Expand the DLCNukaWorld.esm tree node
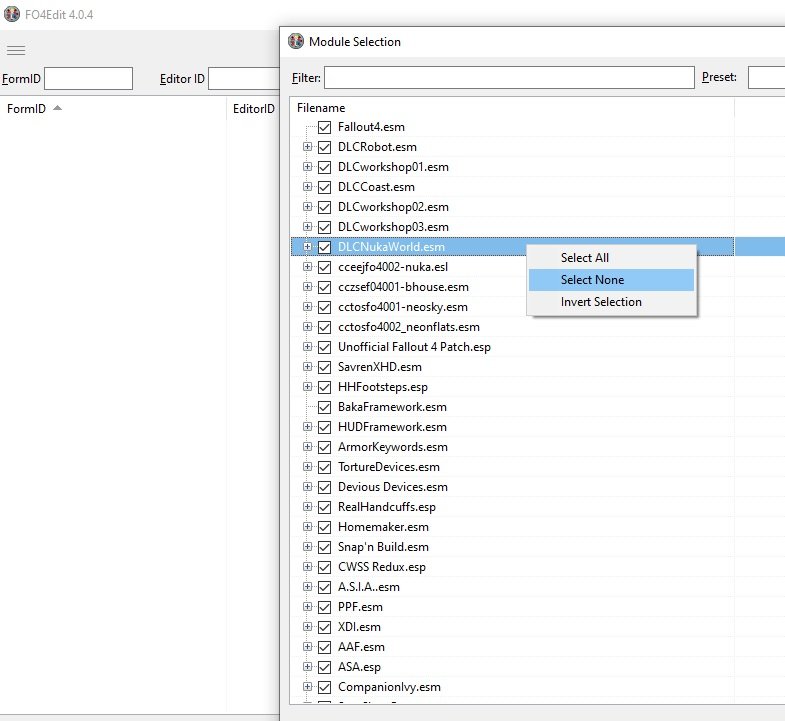785x721 pixels. point(308,247)
